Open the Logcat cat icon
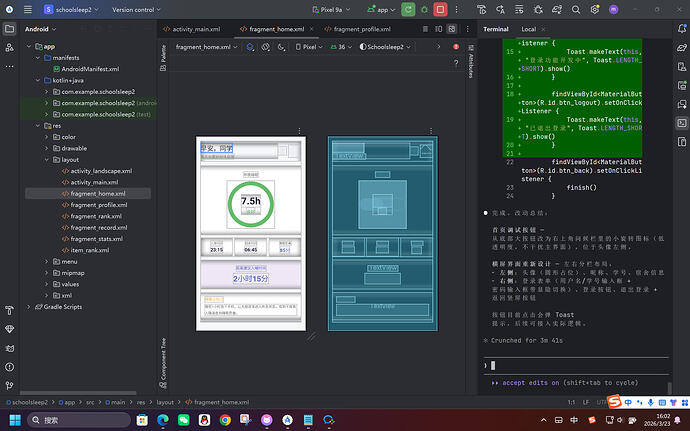This screenshot has height=431, width=690. click(9, 348)
